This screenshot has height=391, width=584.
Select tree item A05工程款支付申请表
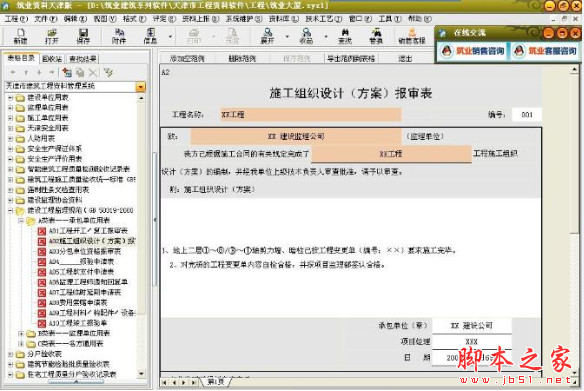coord(81,272)
